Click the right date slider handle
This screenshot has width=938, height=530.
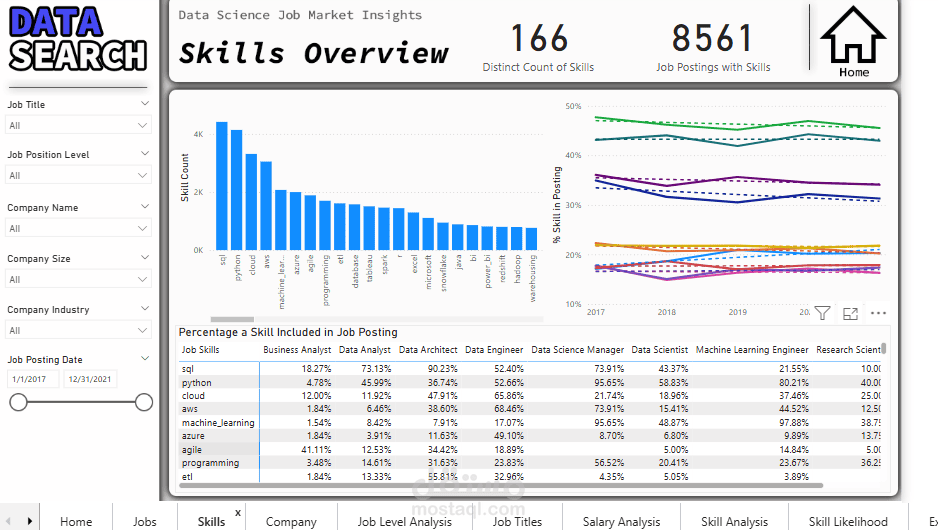click(x=144, y=402)
